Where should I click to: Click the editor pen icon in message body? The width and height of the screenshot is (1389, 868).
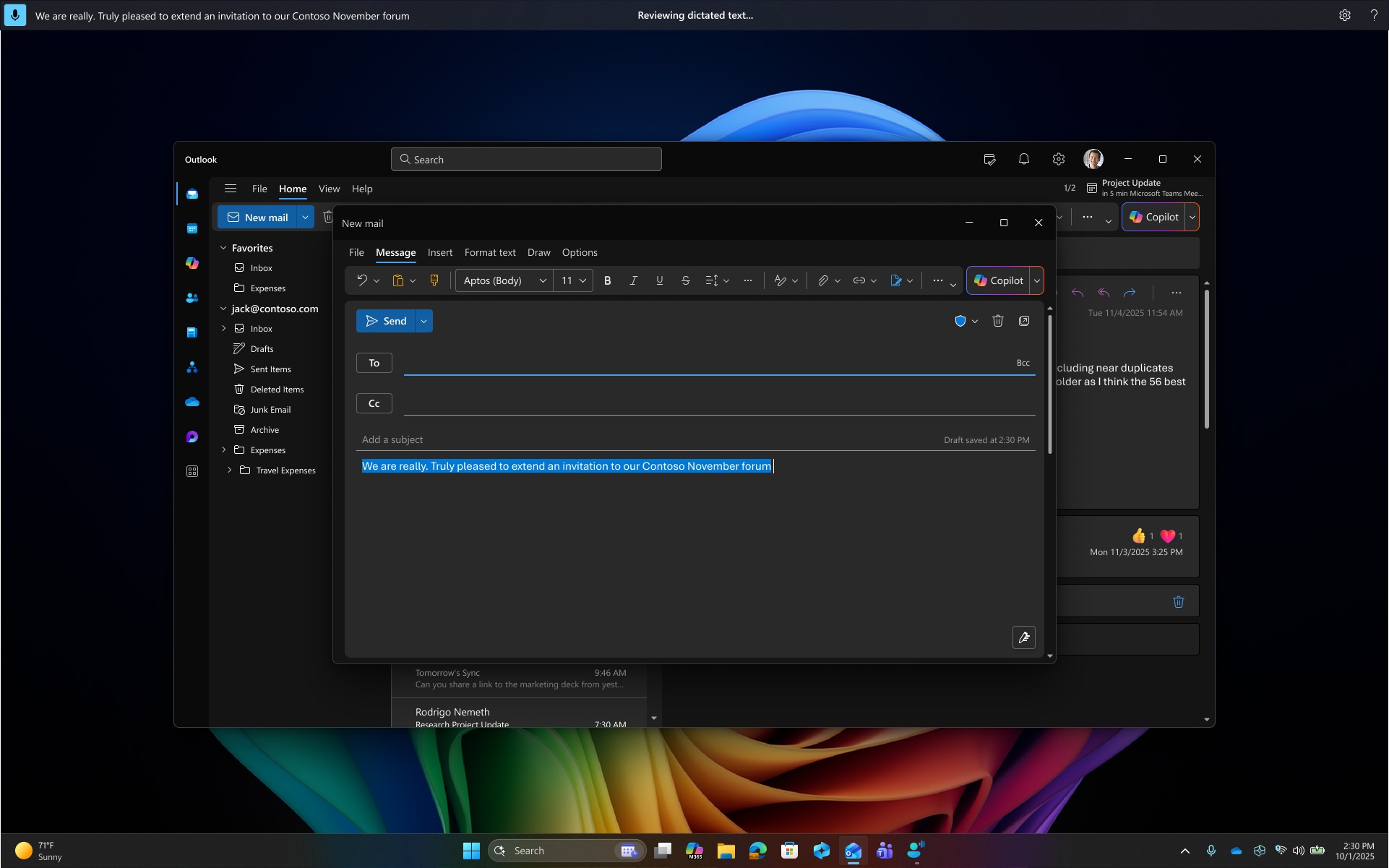point(1023,637)
